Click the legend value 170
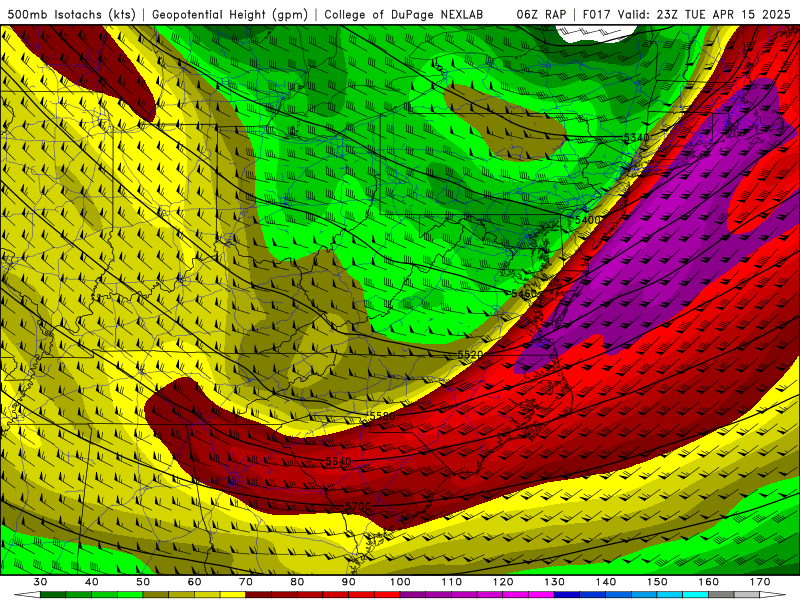 (x=760, y=582)
